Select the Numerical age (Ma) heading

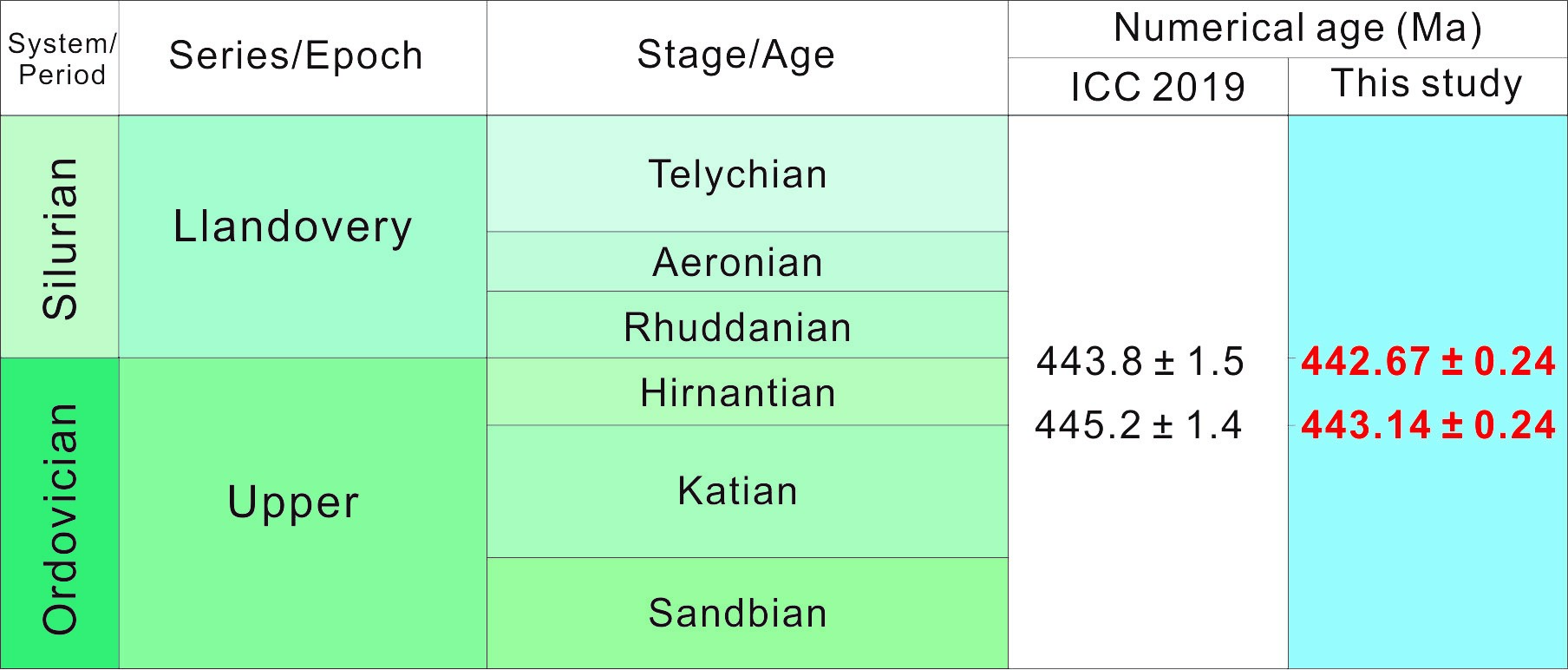tap(1297, 28)
